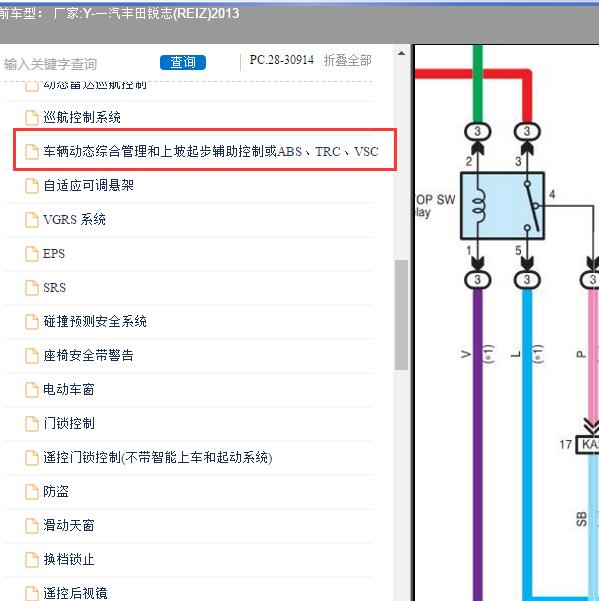599x601 pixels.
Task: Select the SRS entry
Action: tap(54, 287)
